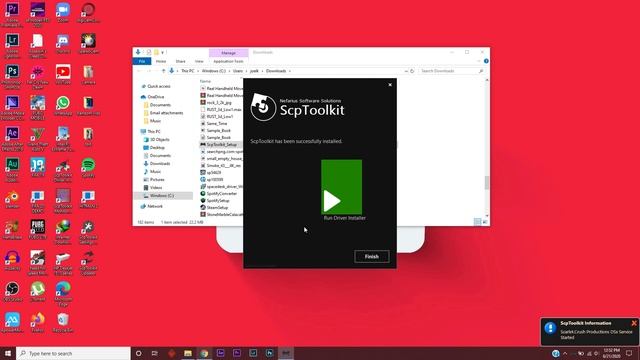Open the Application Tools tab
The height and width of the screenshot is (360, 640).
click(x=228, y=61)
